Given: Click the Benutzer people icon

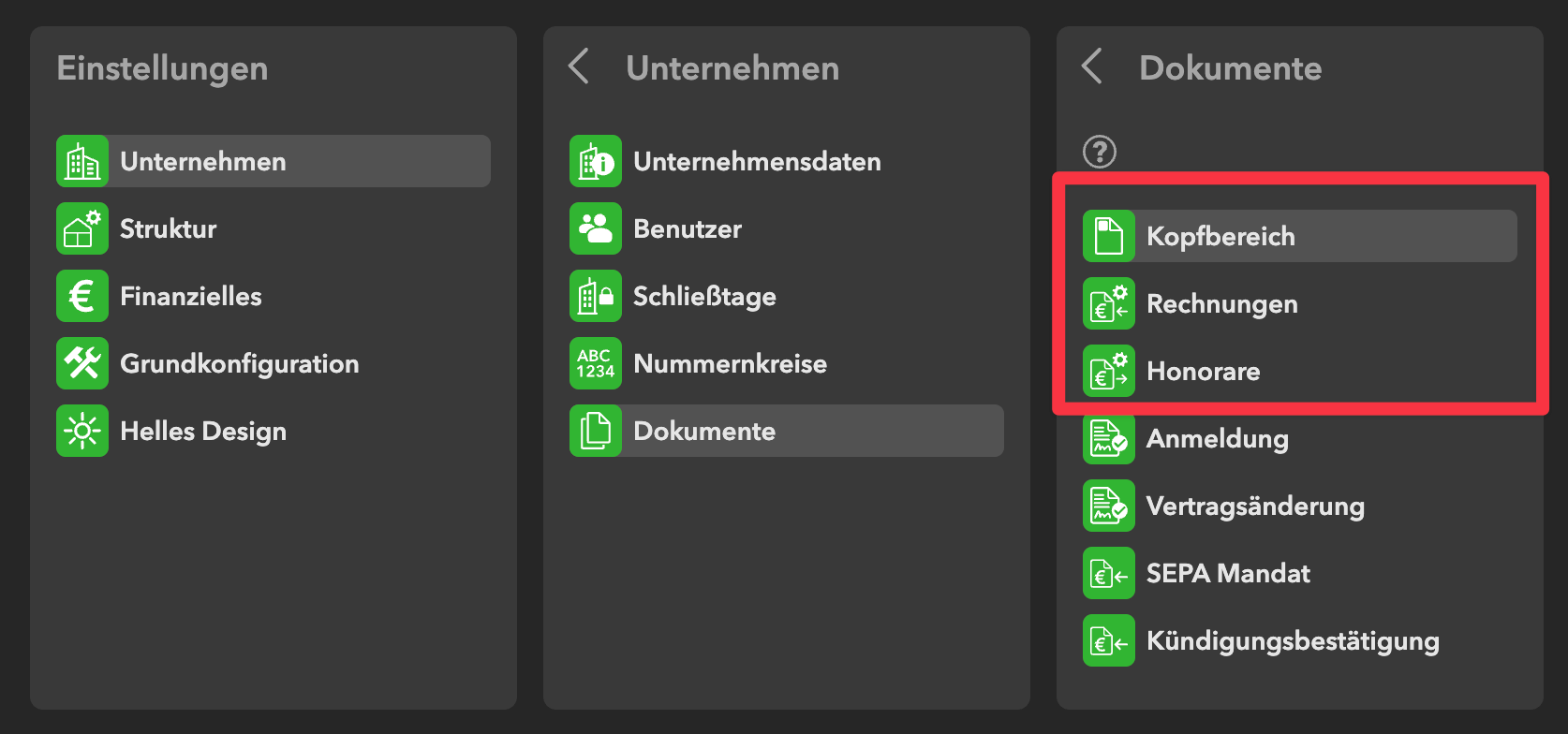Looking at the screenshot, I should 596,228.
